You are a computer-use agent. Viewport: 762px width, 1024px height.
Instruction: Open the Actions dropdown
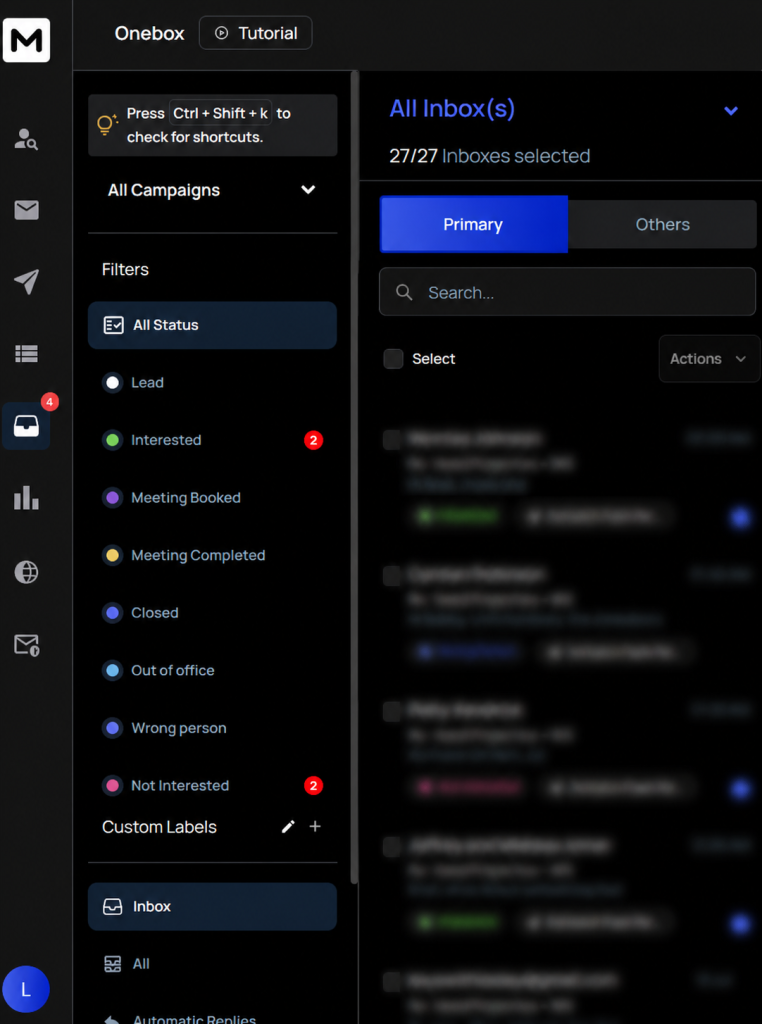(x=708, y=359)
